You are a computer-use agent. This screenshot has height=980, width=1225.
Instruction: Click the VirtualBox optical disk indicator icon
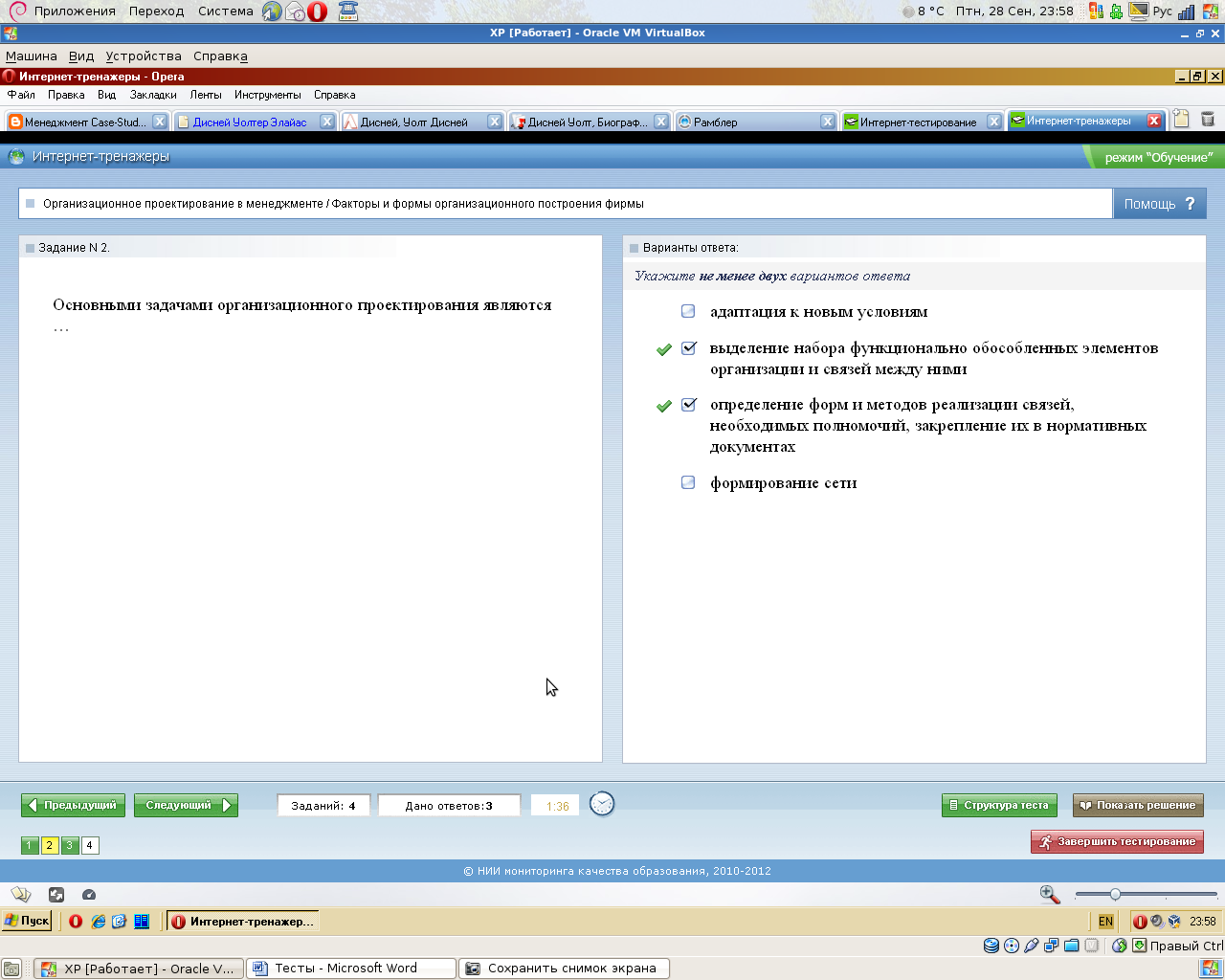[x=1012, y=946]
